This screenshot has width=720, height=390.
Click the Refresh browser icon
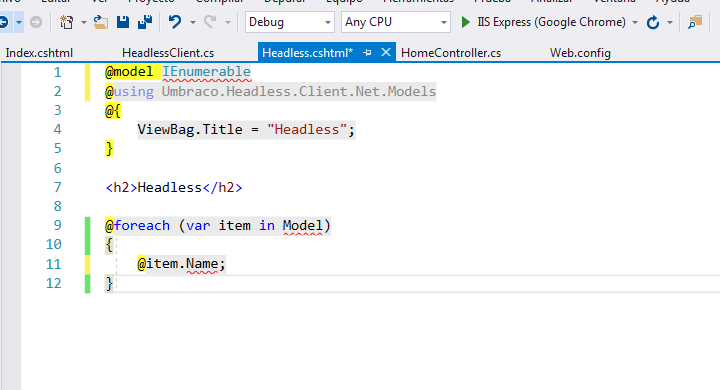click(652, 22)
